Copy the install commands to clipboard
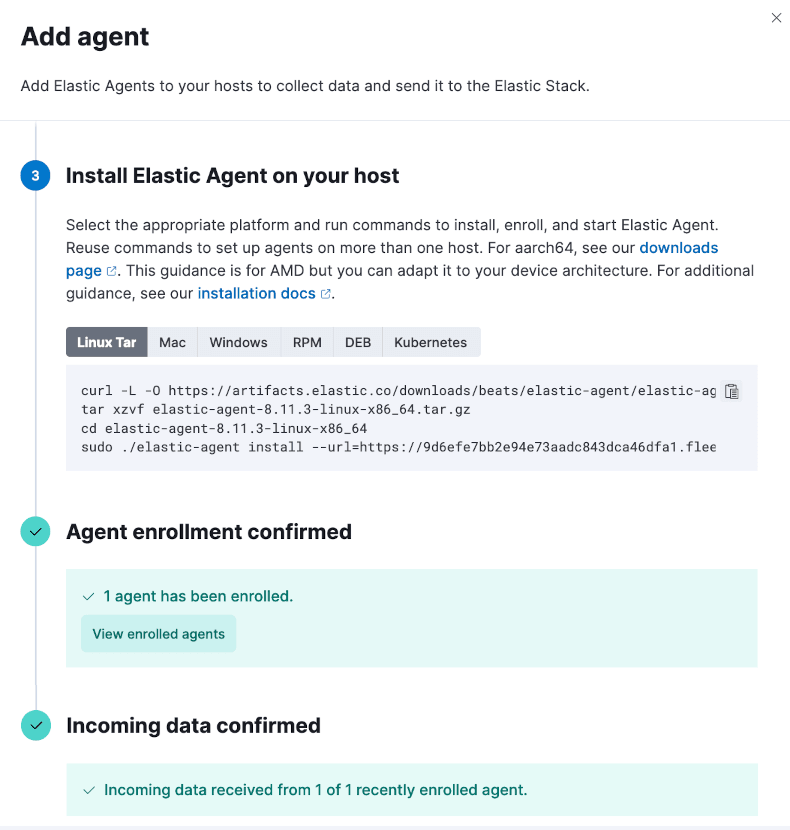The width and height of the screenshot is (790, 830). pyautogui.click(x=731, y=392)
